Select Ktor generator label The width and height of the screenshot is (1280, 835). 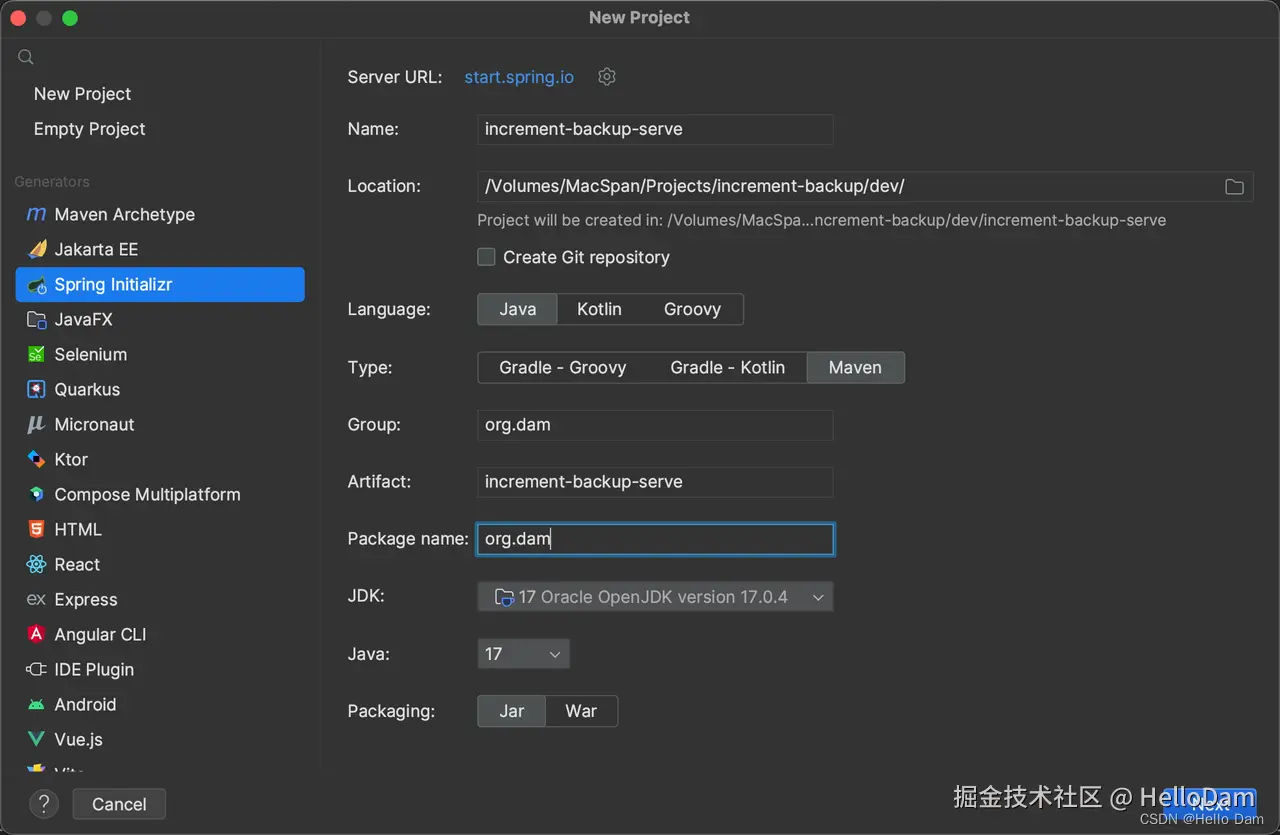click(x=71, y=459)
